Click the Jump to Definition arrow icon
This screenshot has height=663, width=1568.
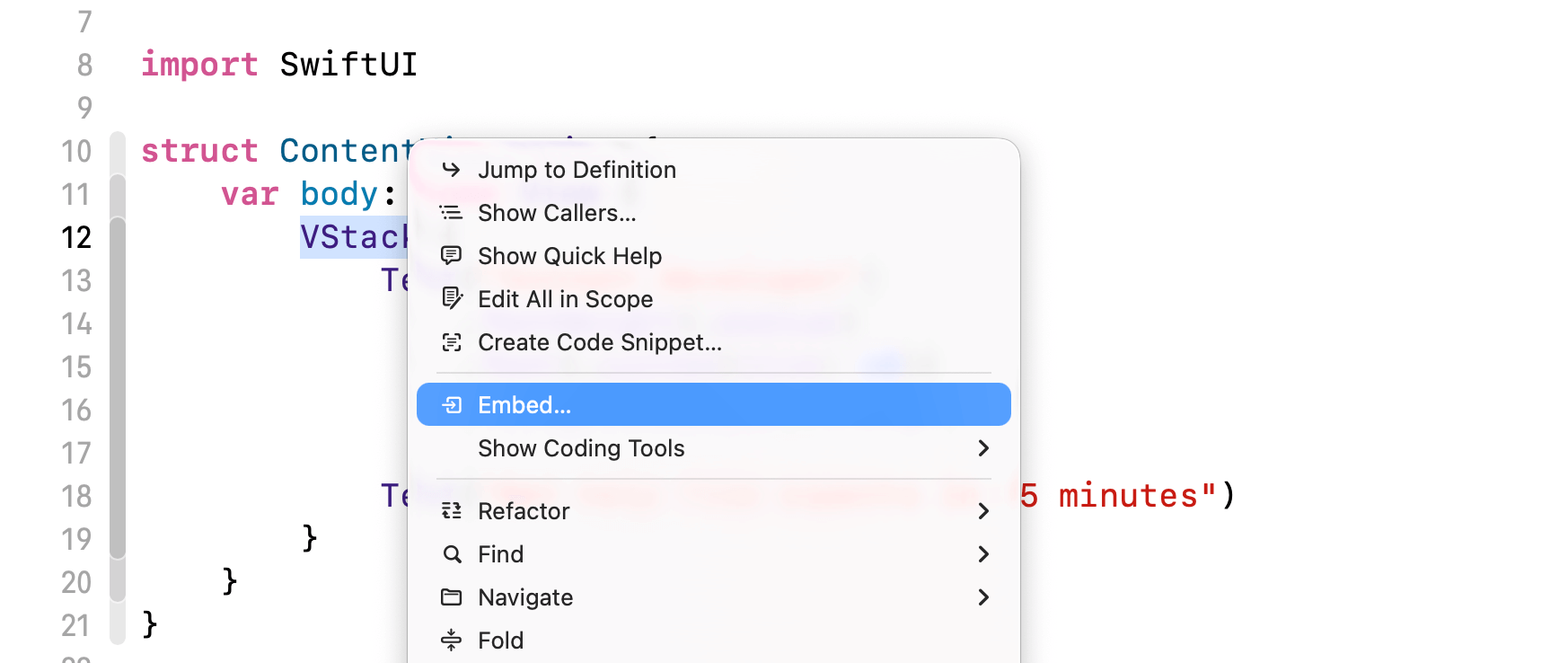tap(451, 170)
